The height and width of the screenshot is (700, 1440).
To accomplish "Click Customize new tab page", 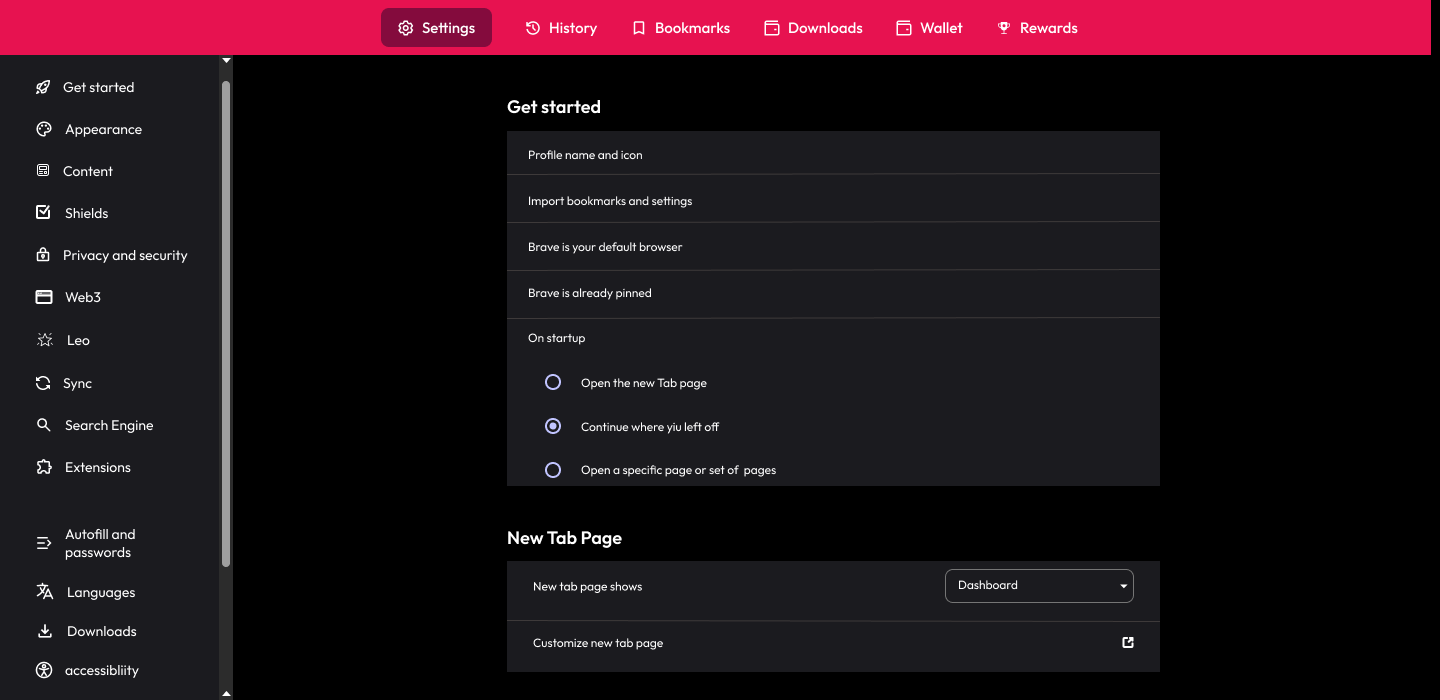I will point(597,643).
